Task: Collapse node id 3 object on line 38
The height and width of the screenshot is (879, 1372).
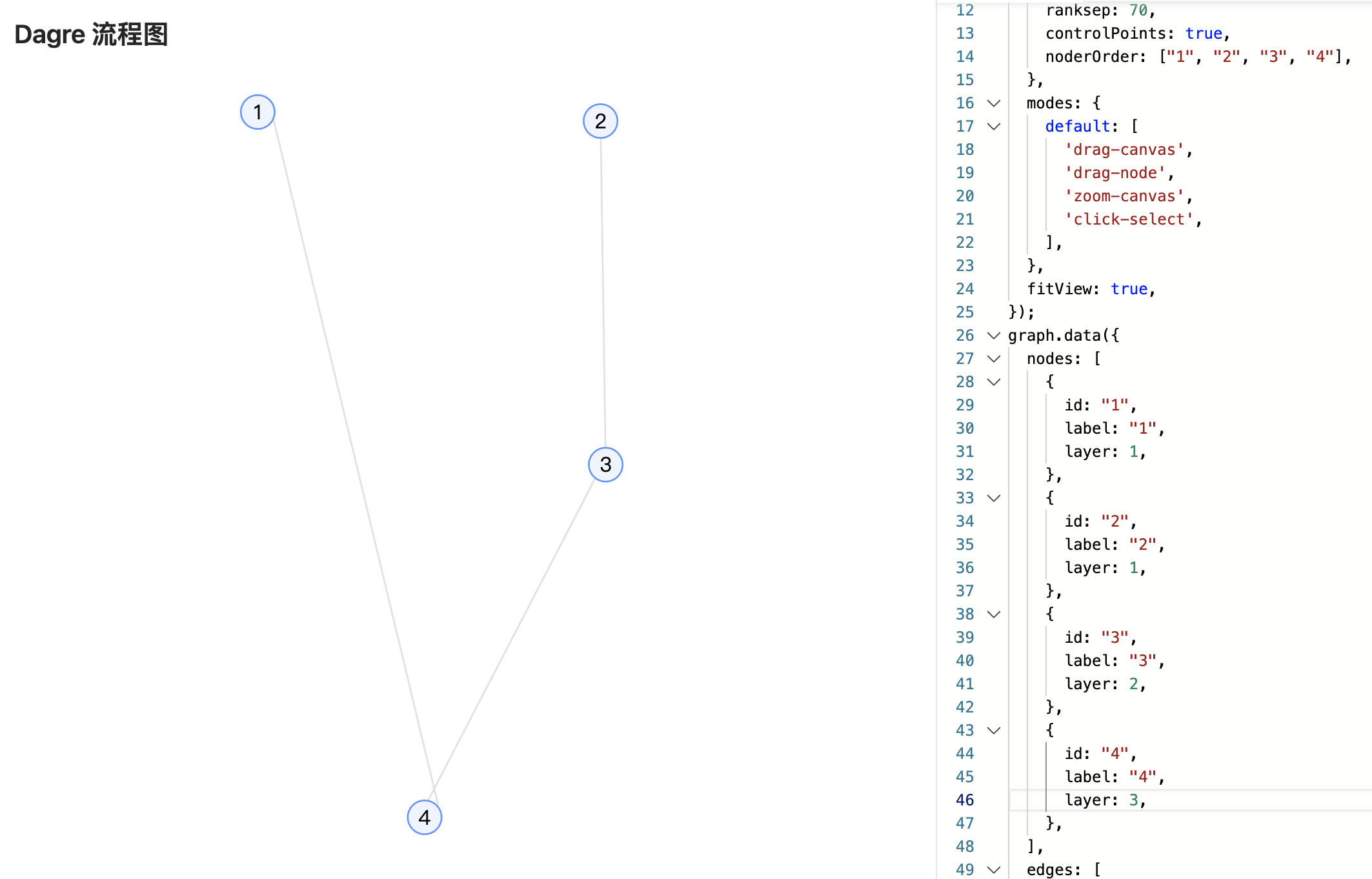Action: click(x=994, y=614)
